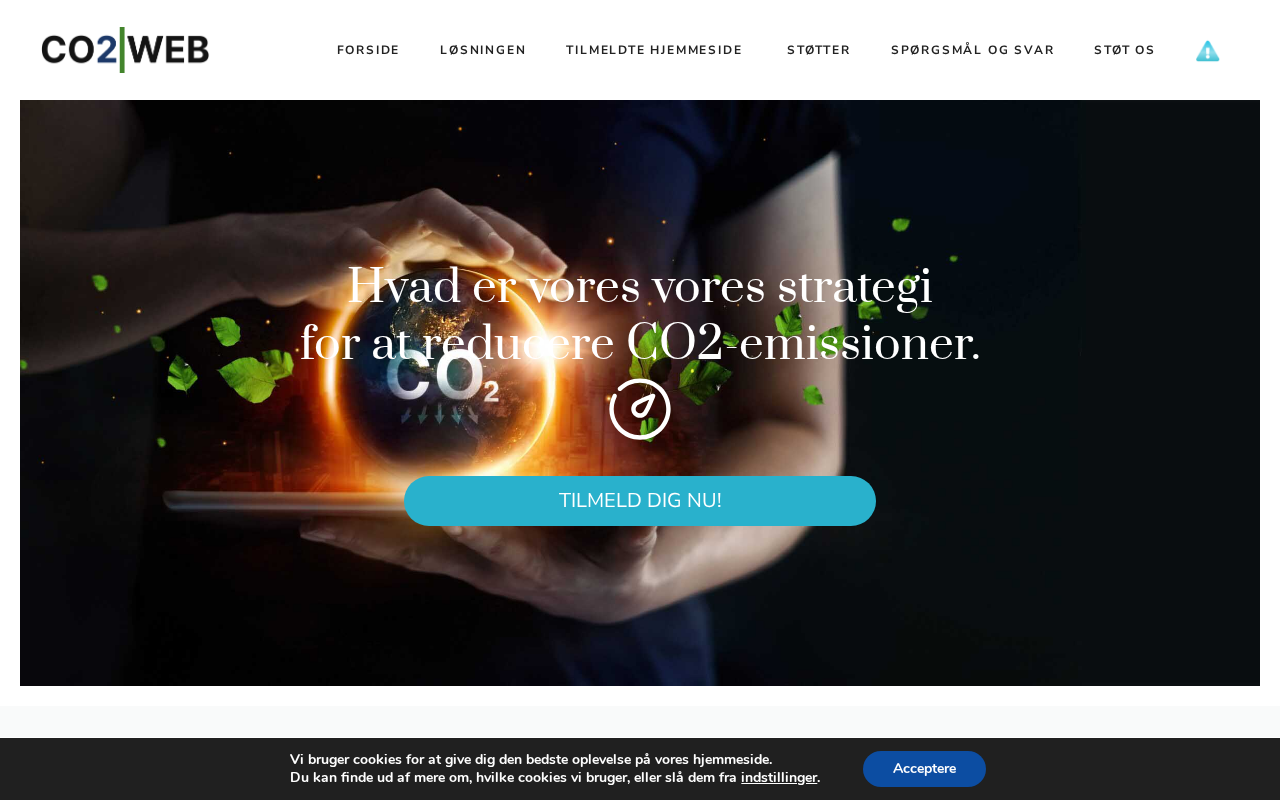This screenshot has height=800, width=1280.
Task: Open the cookie indstillinger link
Action: (779, 778)
